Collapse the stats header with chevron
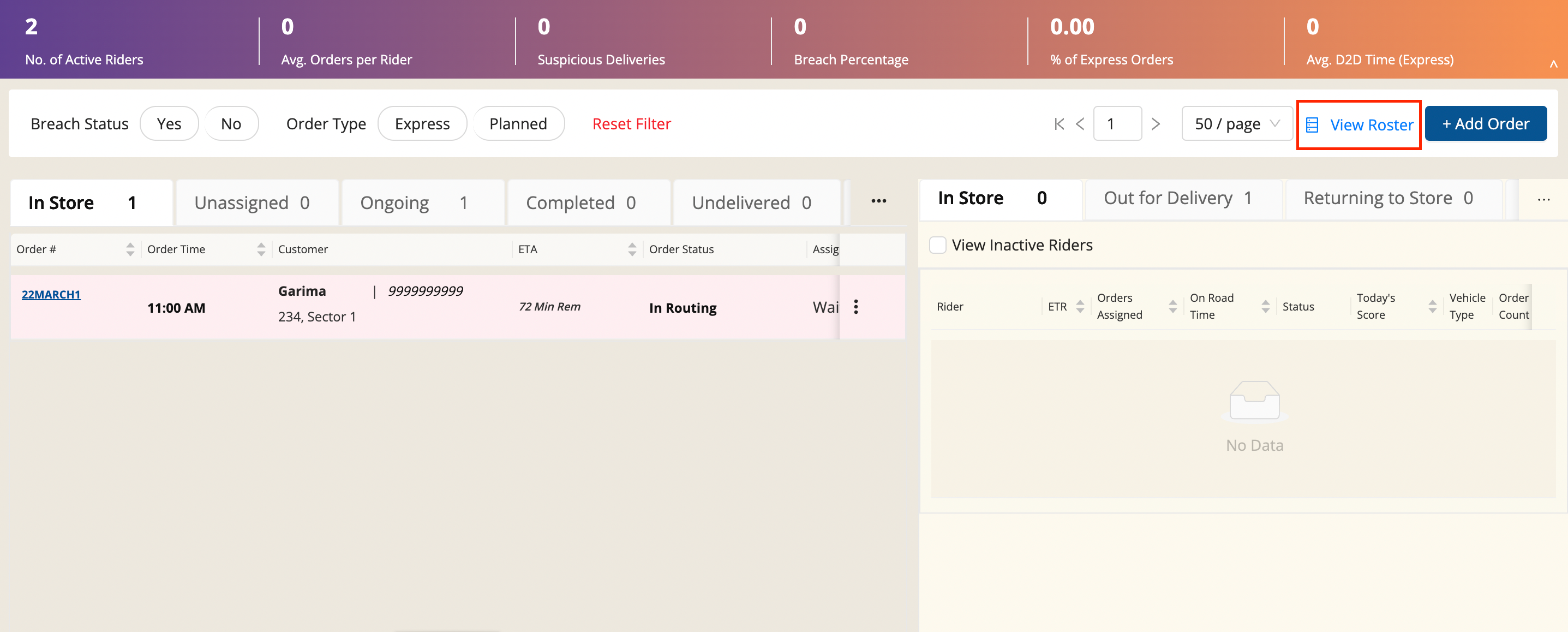The height and width of the screenshot is (632, 1568). click(x=1553, y=64)
